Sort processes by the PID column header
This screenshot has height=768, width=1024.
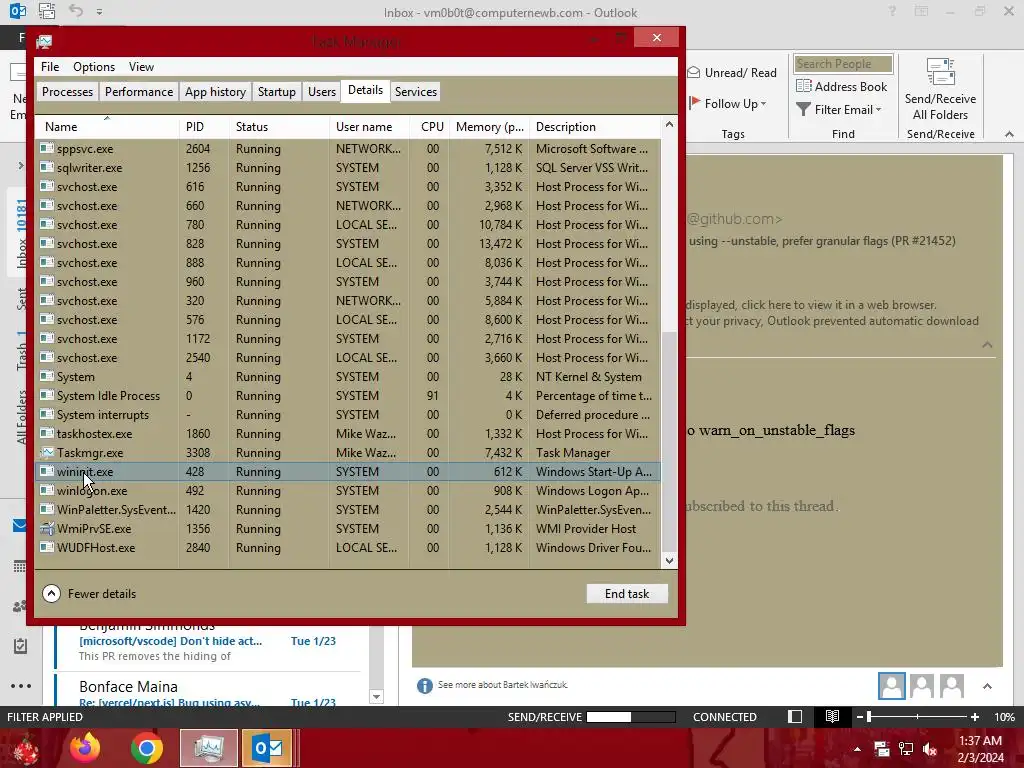204,127
